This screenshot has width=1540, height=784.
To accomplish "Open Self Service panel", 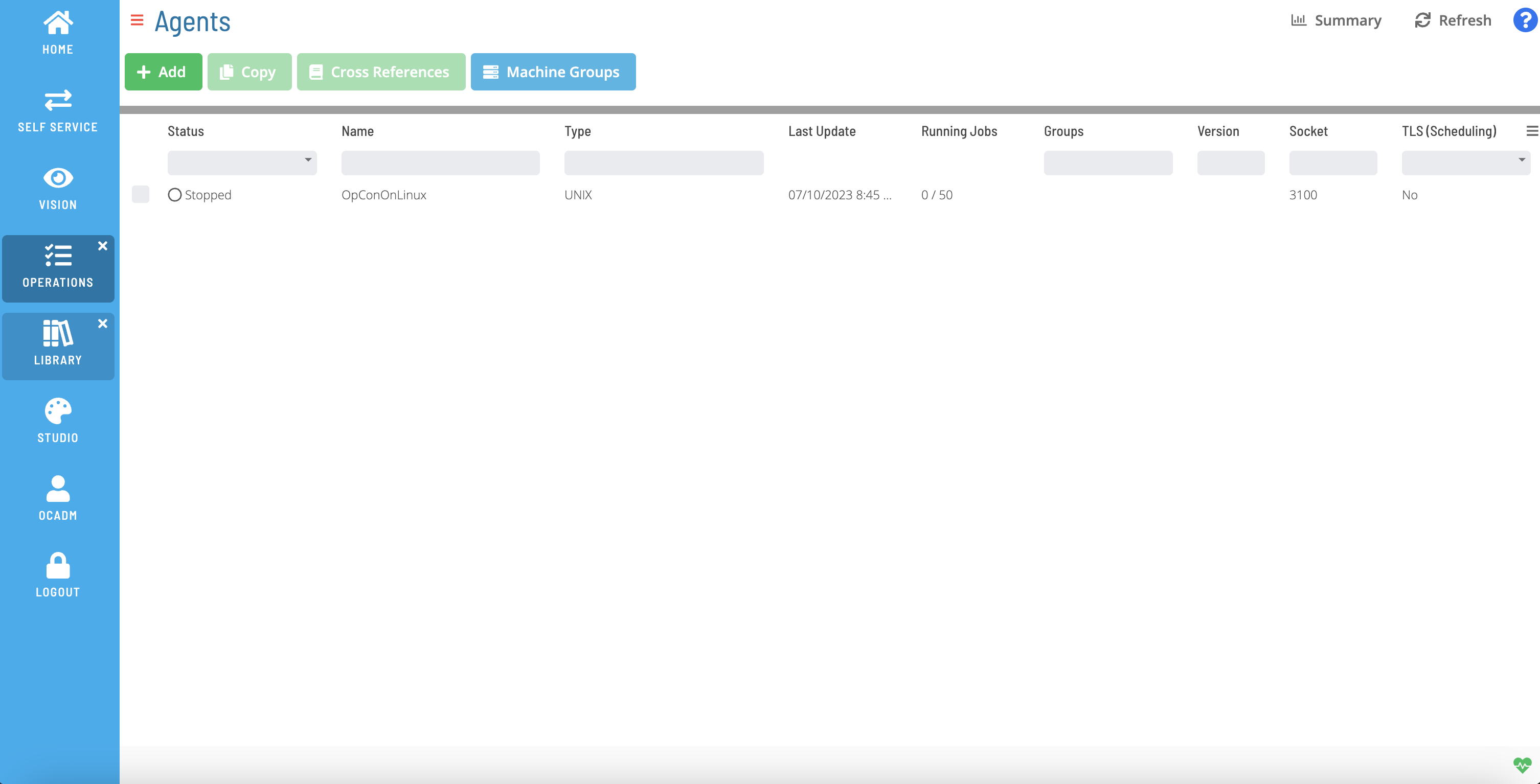I will pyautogui.click(x=57, y=110).
